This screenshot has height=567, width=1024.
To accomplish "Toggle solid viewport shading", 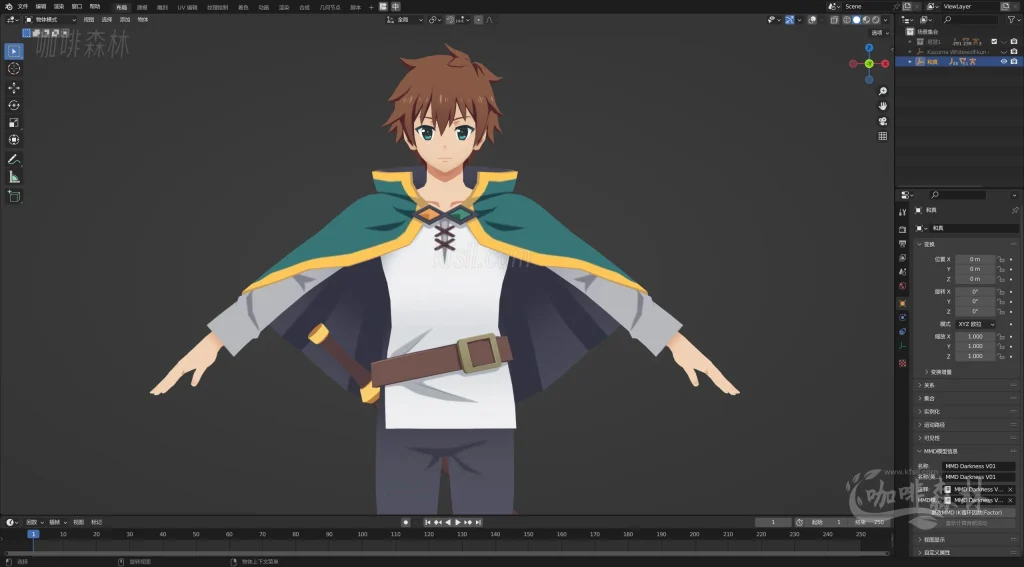I will [856, 20].
